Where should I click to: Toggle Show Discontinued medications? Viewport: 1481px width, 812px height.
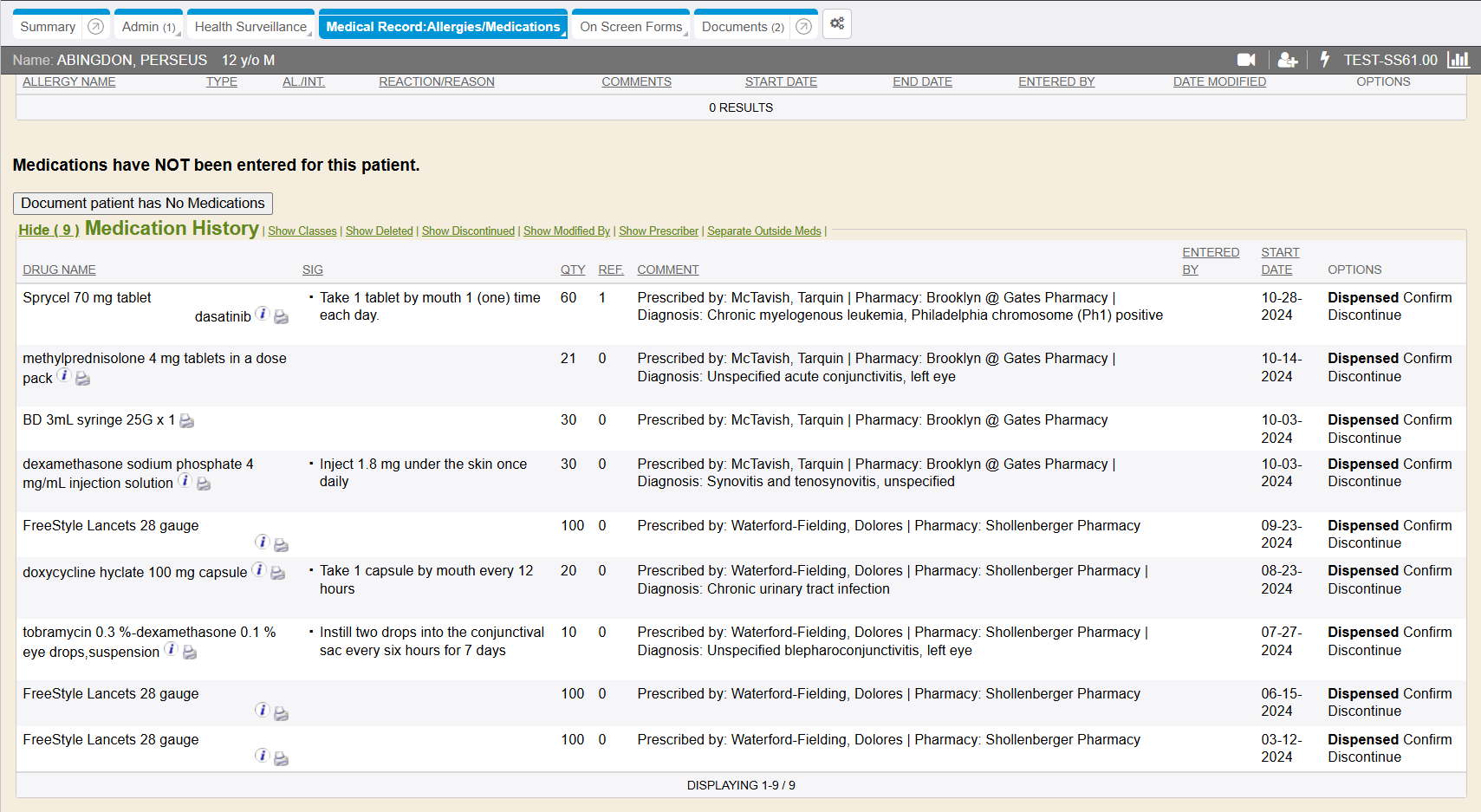click(x=468, y=231)
